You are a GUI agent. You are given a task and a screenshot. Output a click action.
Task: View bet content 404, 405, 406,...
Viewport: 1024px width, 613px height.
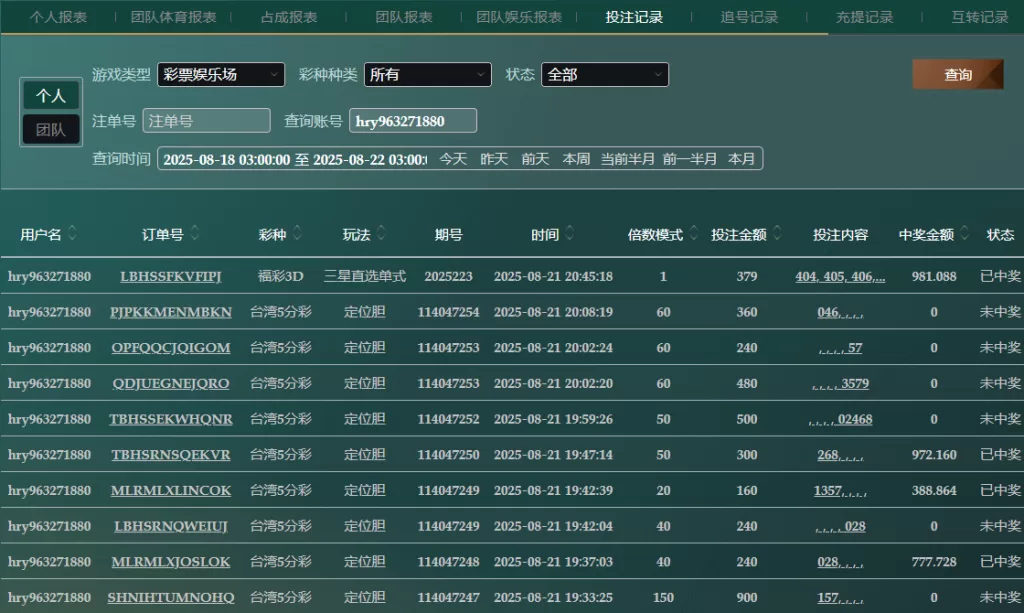[840, 276]
